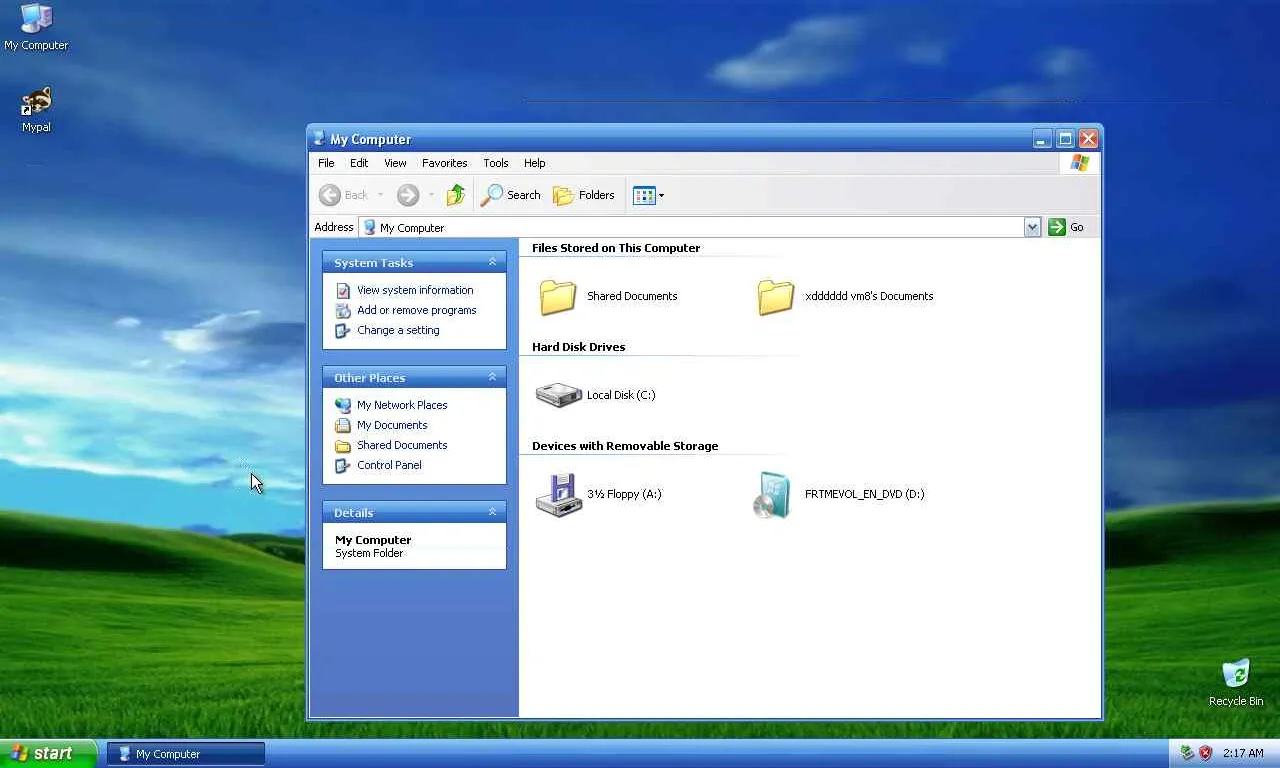
Task: Open My Documents in Other Places
Action: pyautogui.click(x=392, y=425)
